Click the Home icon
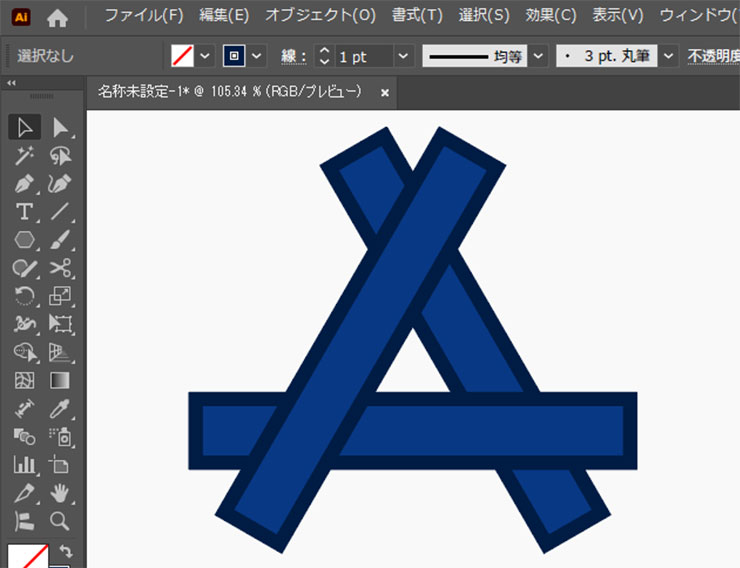The image size is (740, 568). (x=58, y=17)
